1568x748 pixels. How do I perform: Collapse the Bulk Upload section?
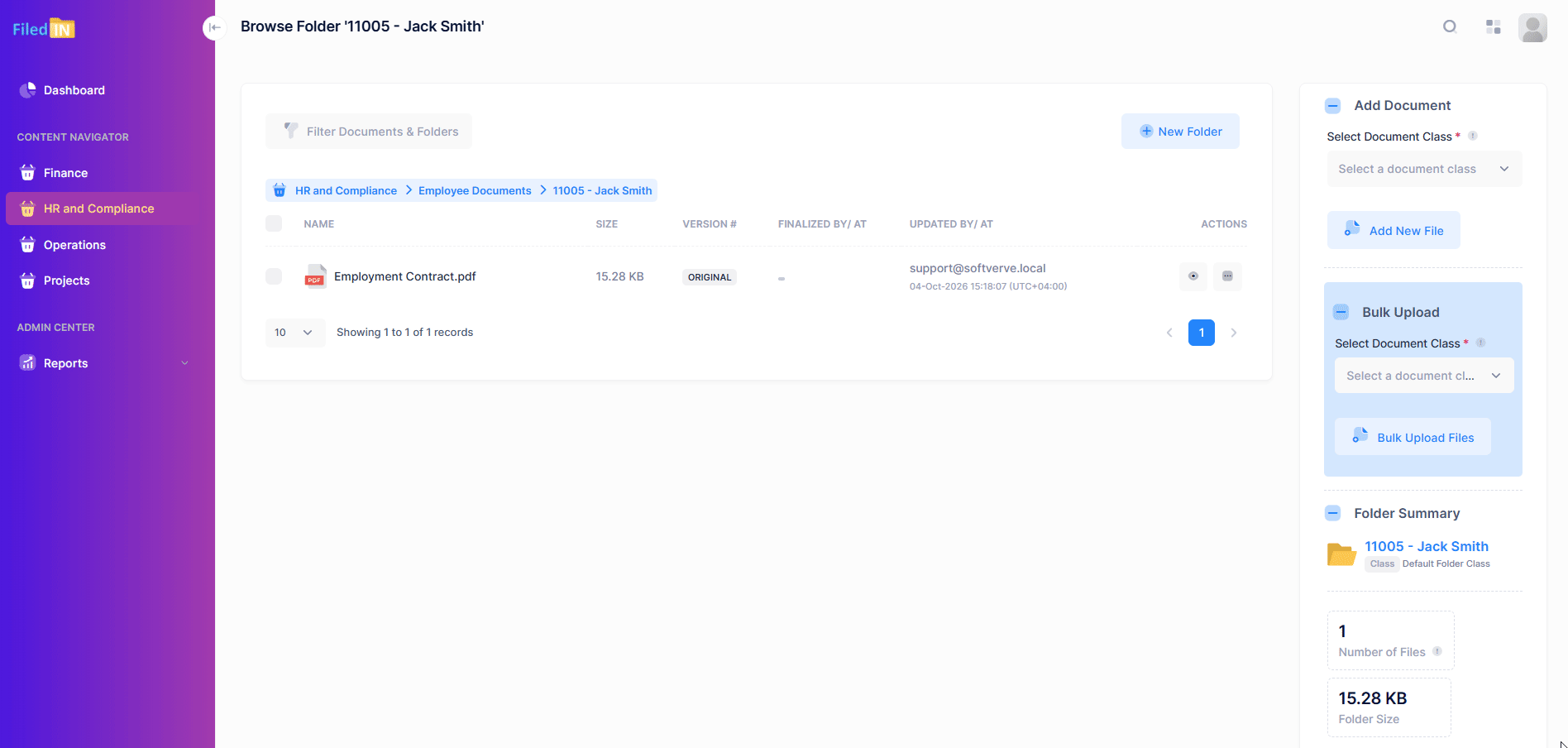click(x=1341, y=312)
